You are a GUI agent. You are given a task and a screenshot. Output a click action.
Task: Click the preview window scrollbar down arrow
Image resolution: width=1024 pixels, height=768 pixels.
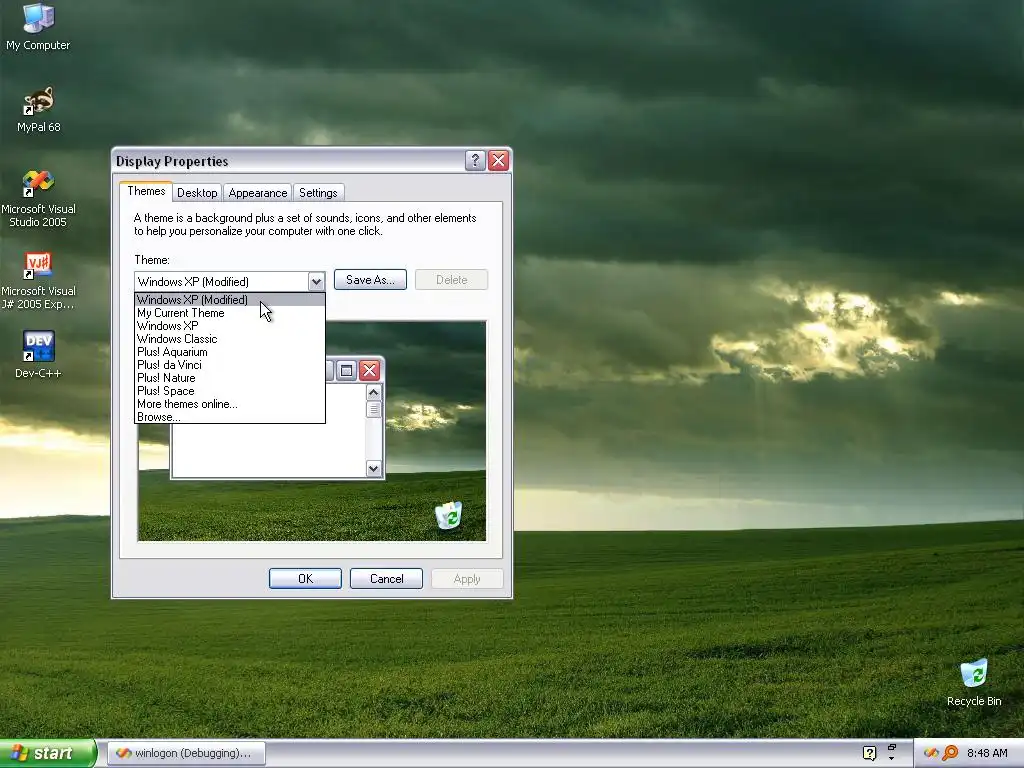click(374, 468)
